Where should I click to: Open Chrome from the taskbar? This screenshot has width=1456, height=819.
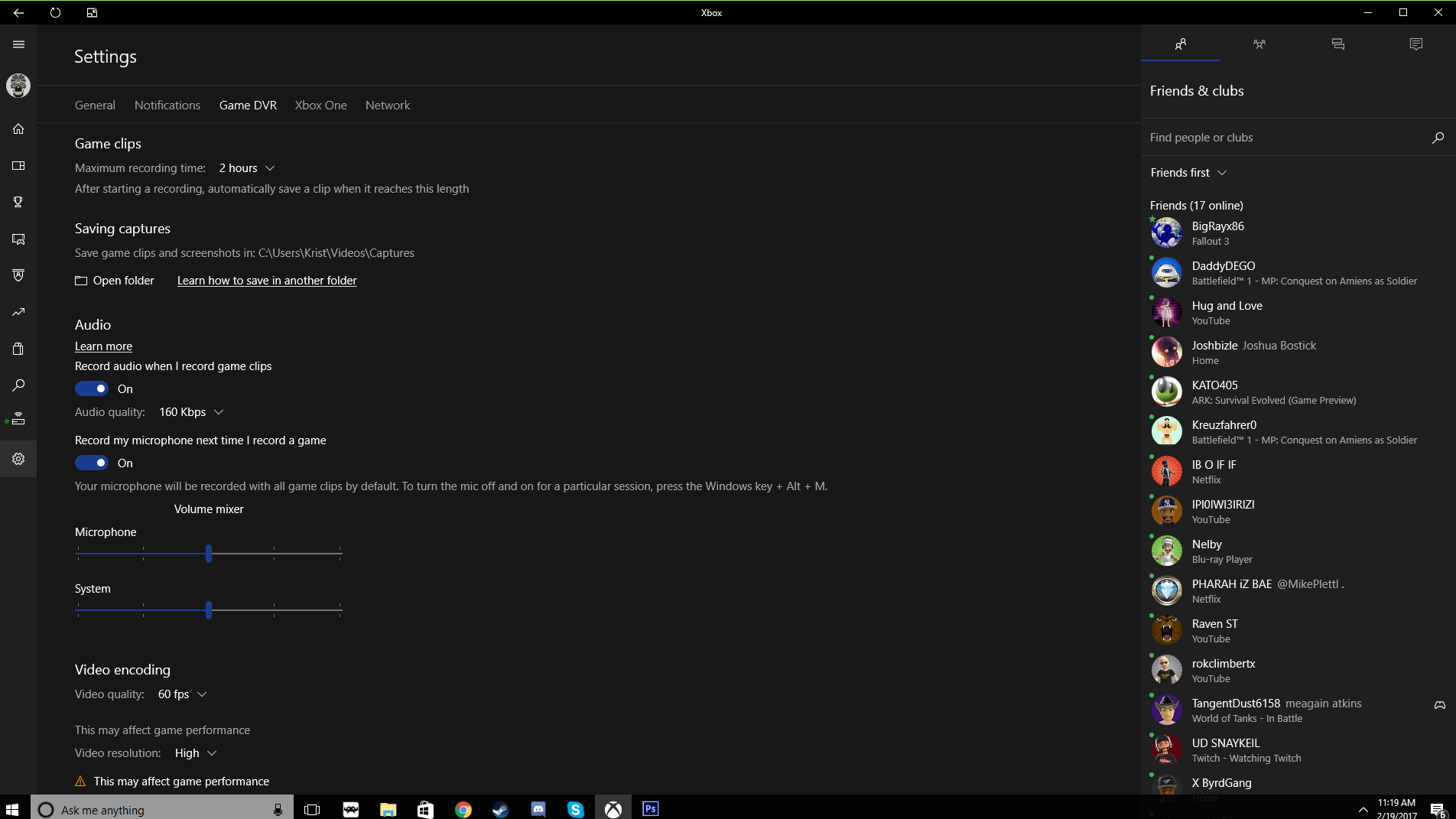[463, 809]
